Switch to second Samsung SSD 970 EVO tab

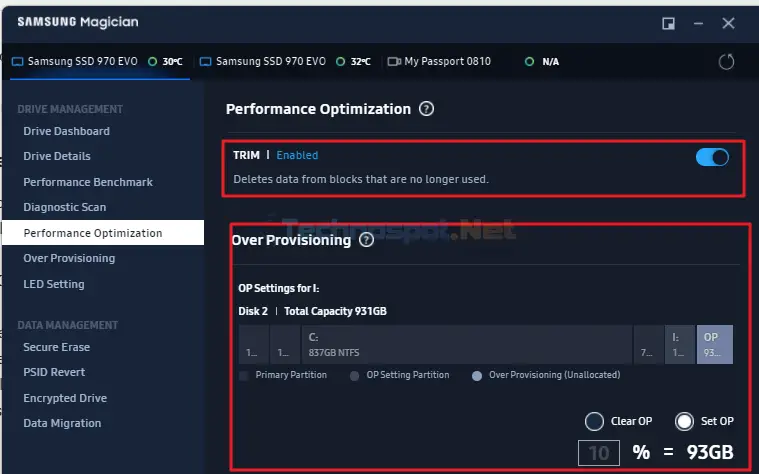coord(286,61)
